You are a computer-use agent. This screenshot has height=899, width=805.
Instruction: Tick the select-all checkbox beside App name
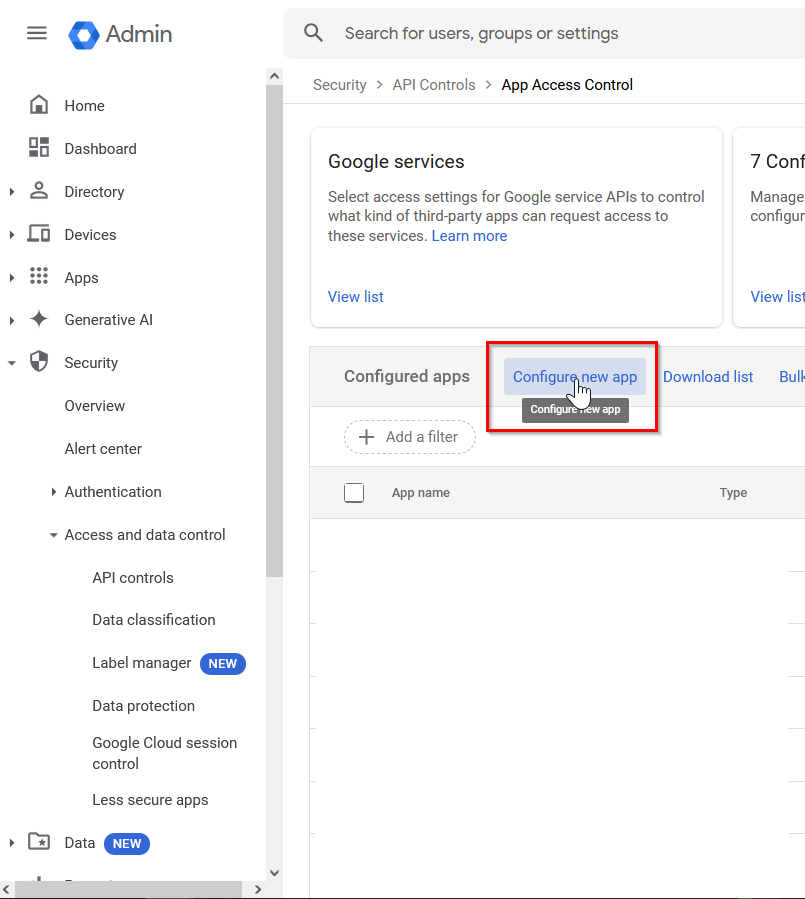pyautogui.click(x=354, y=492)
